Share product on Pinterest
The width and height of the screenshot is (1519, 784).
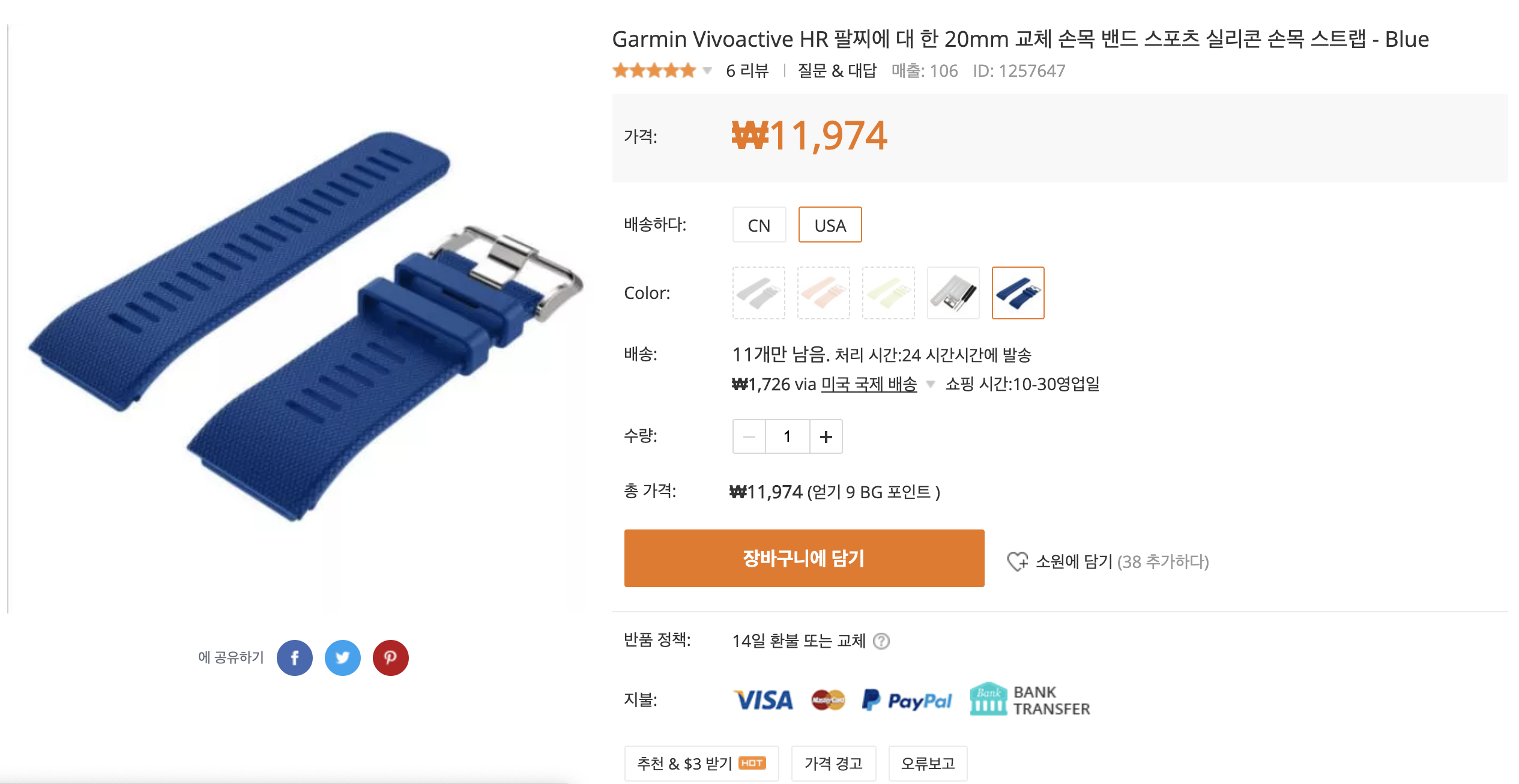(x=390, y=658)
